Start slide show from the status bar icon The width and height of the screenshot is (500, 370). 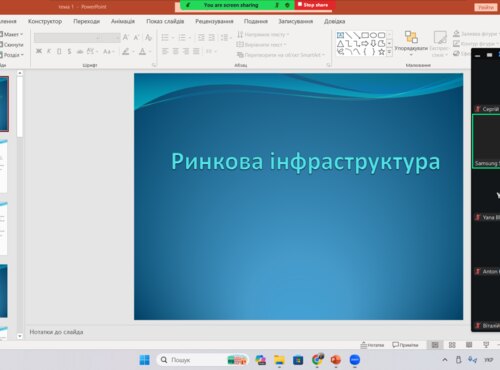click(486, 345)
